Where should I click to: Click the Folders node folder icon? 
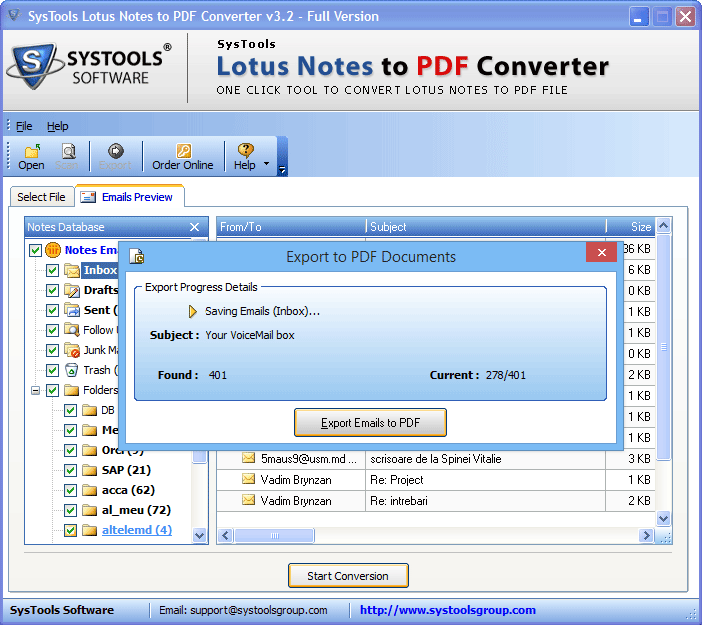(x=72, y=390)
